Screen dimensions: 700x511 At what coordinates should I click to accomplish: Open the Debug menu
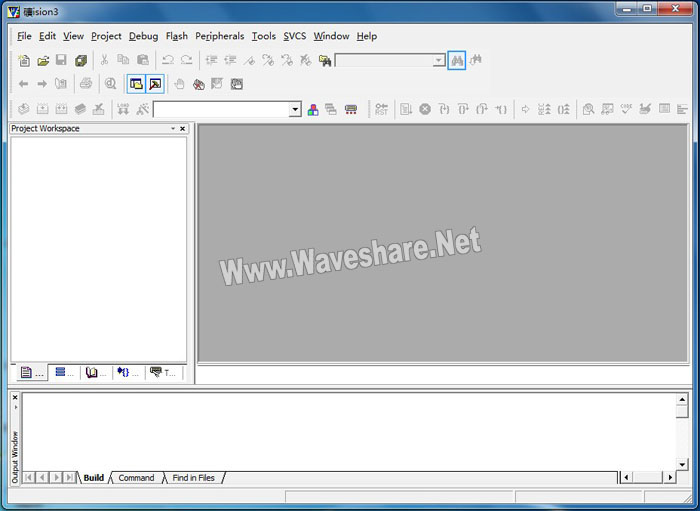143,36
